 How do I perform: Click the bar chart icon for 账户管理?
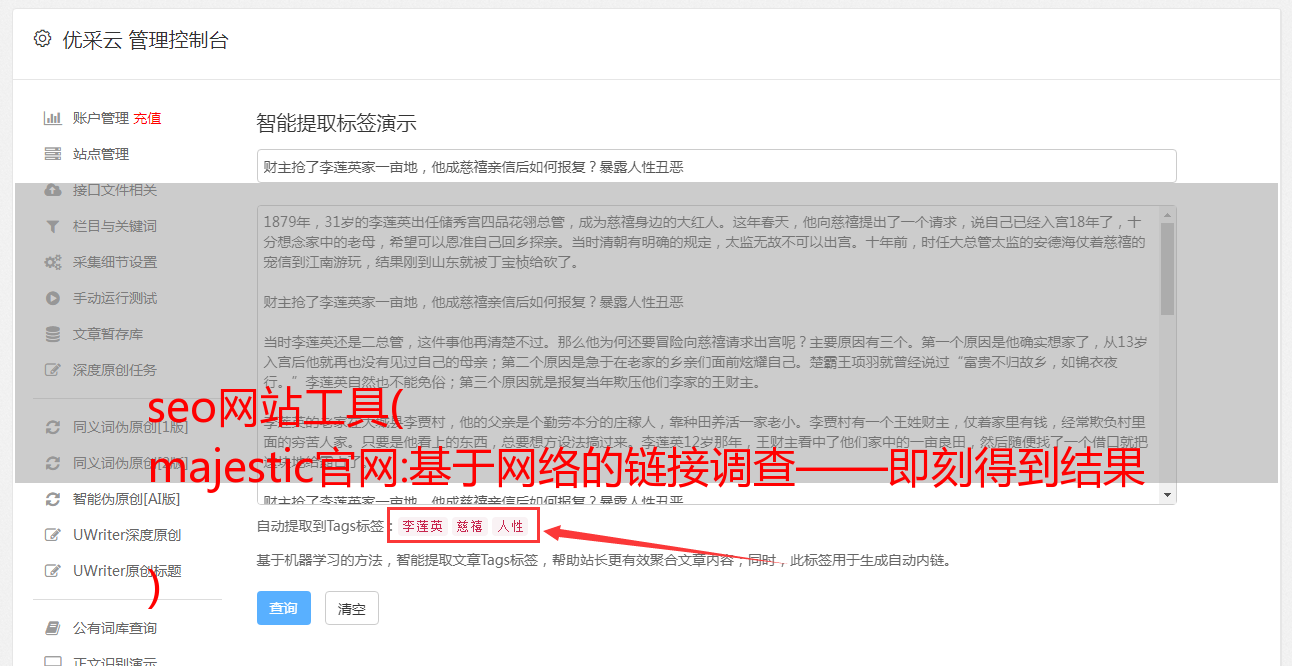53,118
